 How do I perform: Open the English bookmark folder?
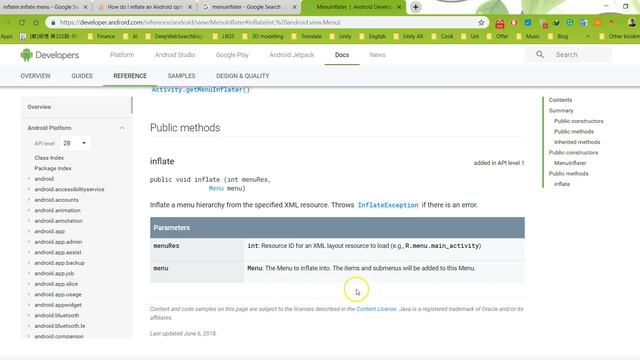[372, 36]
